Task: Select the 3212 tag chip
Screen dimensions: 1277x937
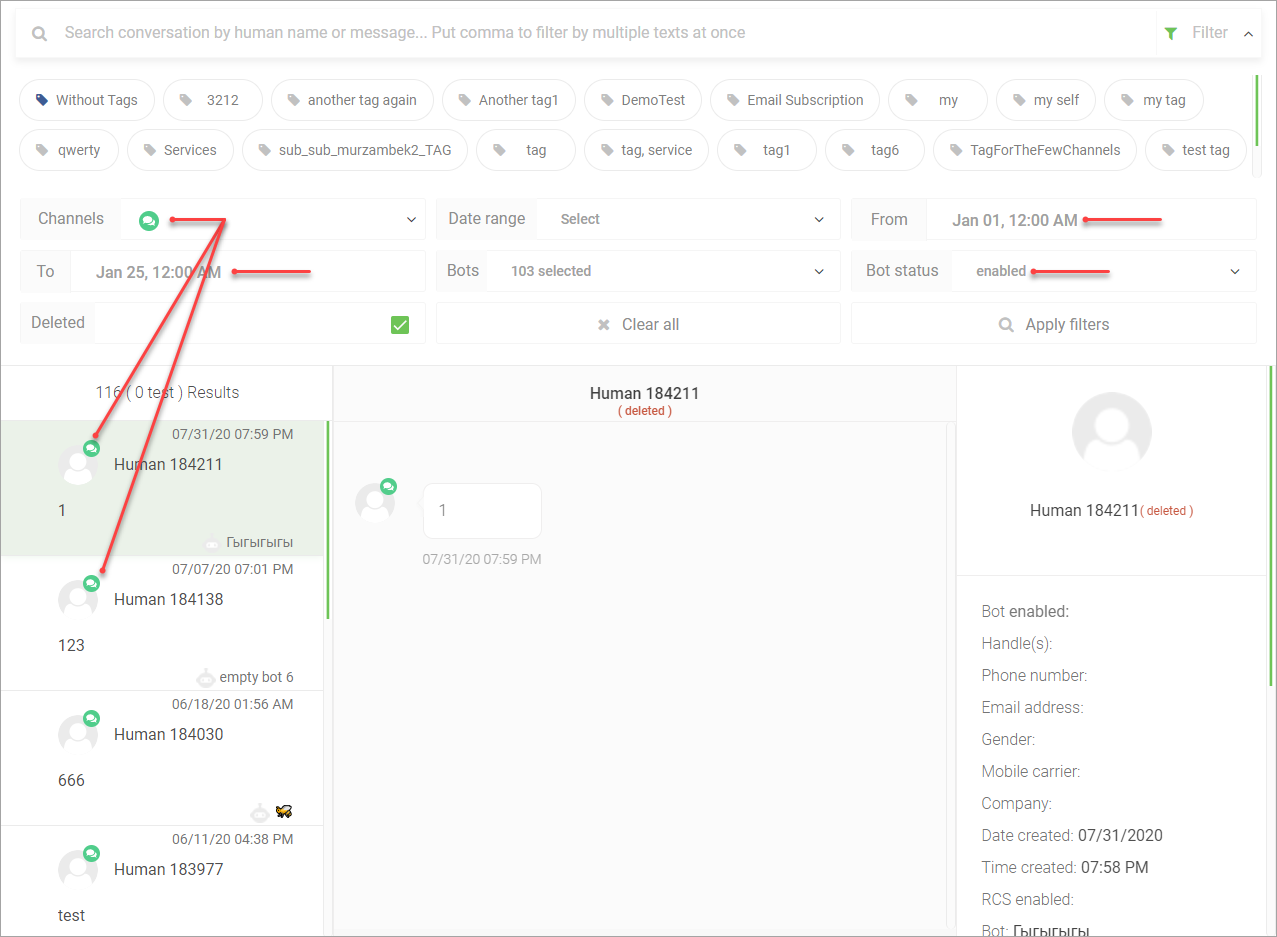Action: pos(213,100)
